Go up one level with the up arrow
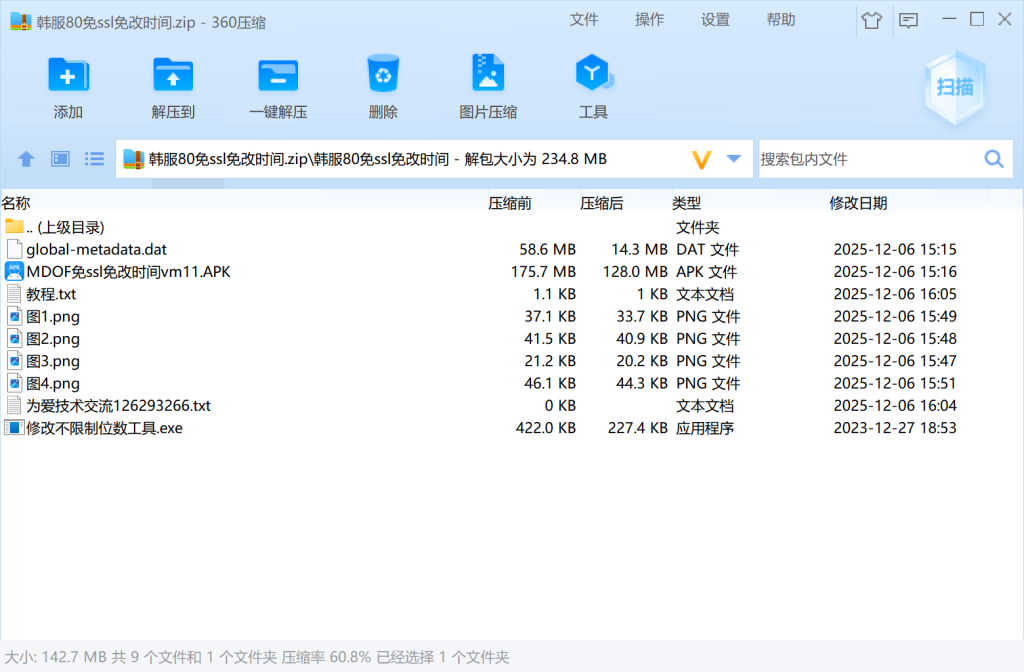 click(x=27, y=159)
